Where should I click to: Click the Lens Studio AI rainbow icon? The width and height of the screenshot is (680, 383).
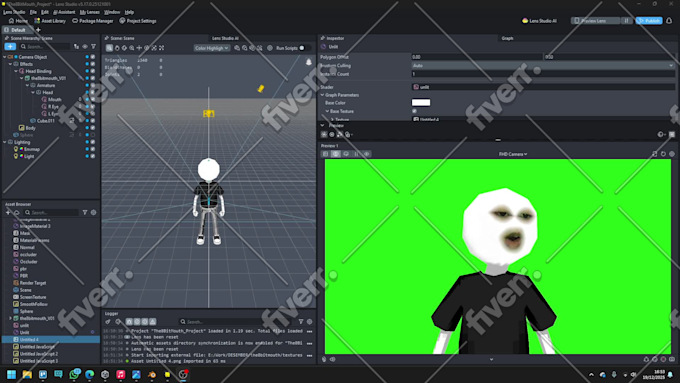click(525, 20)
